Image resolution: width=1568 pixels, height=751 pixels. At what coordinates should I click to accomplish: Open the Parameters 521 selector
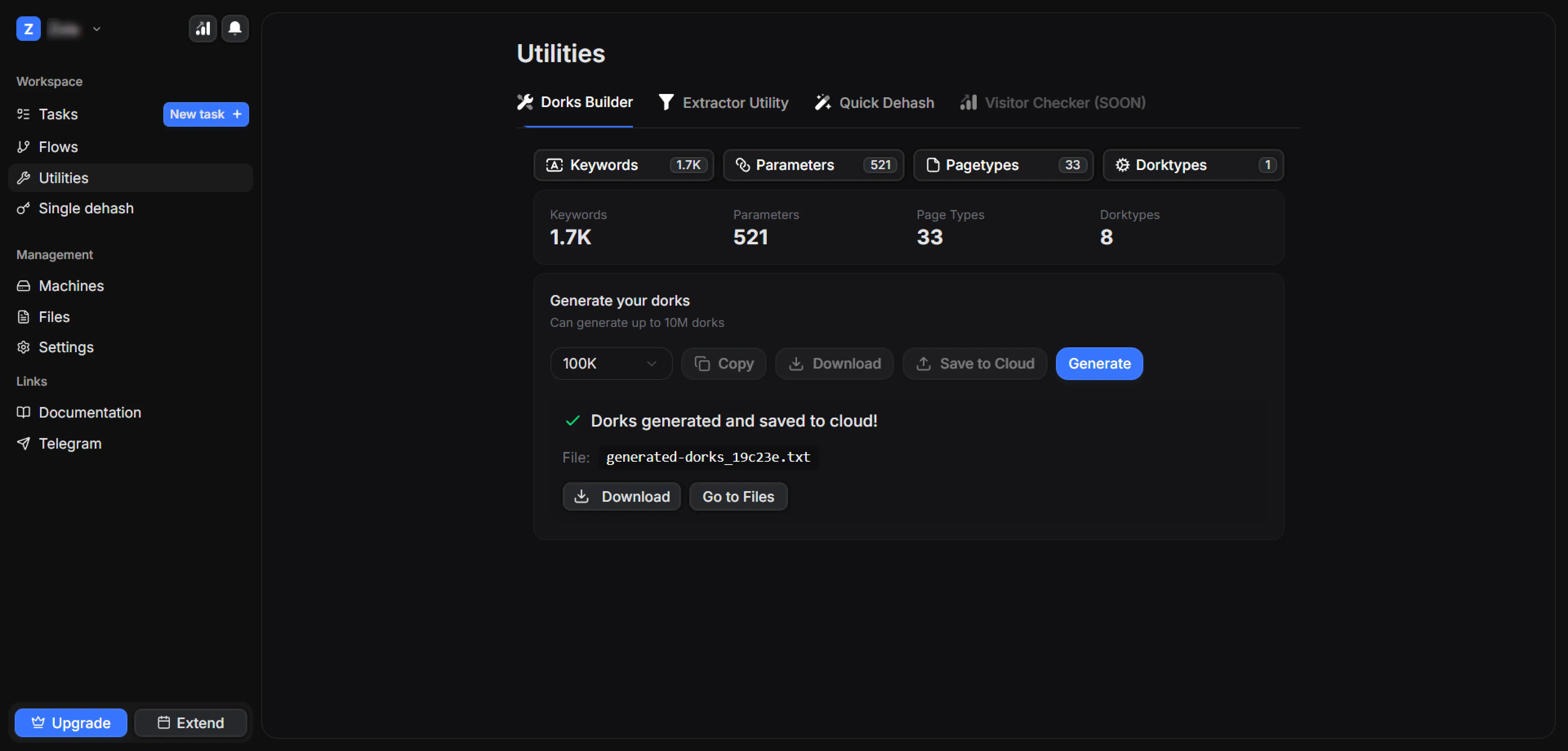click(x=813, y=165)
